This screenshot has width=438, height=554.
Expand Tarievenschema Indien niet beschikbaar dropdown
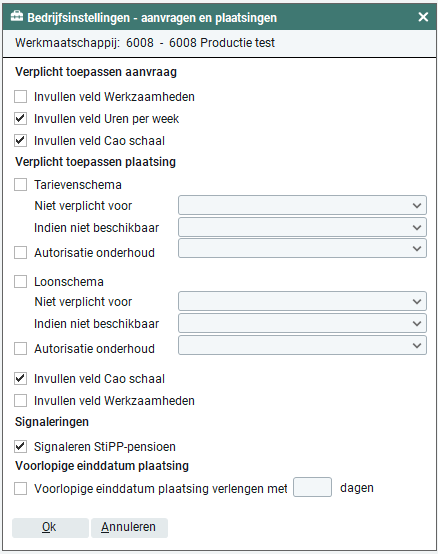coord(302,227)
